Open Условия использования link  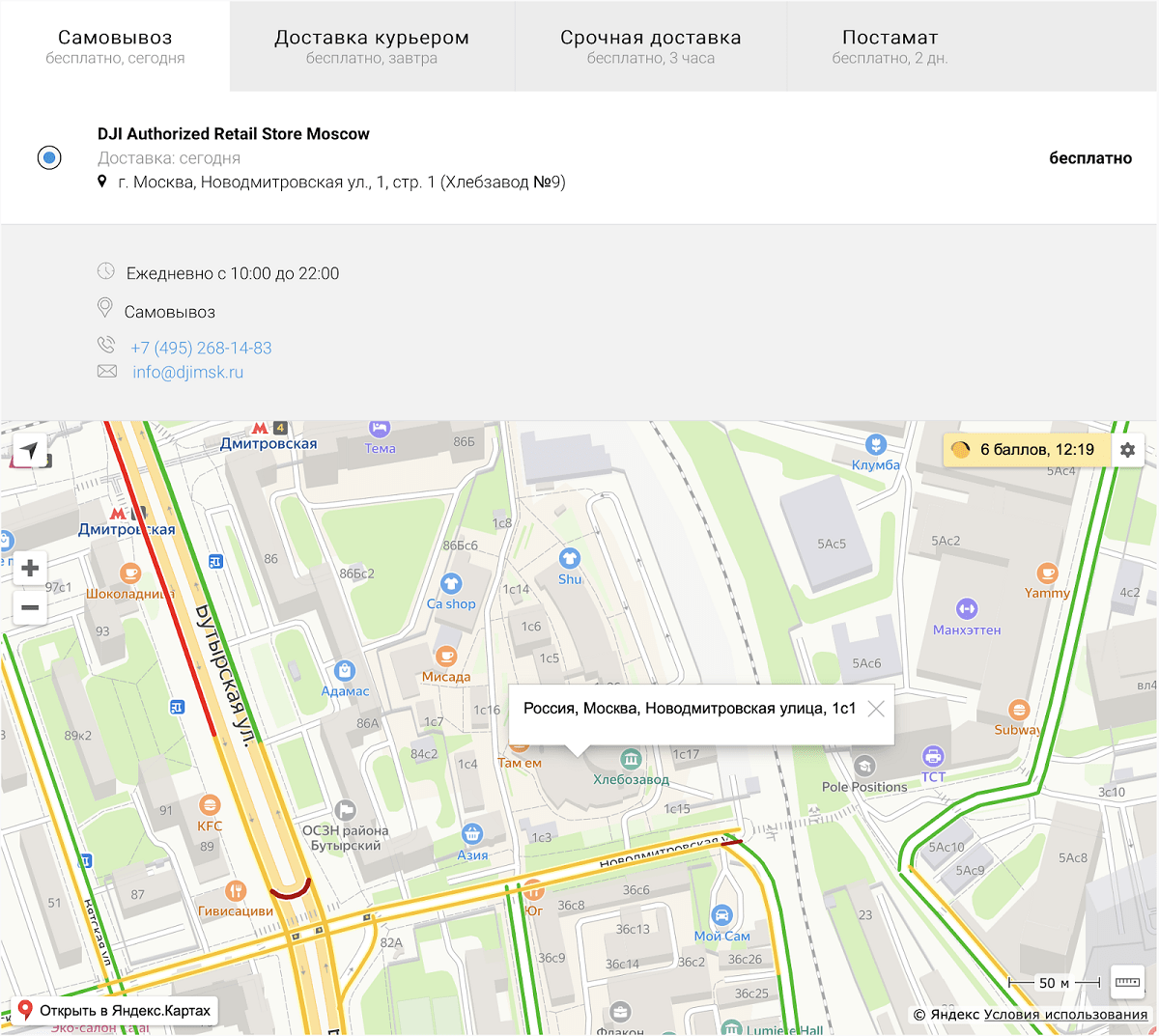click(x=1065, y=1014)
